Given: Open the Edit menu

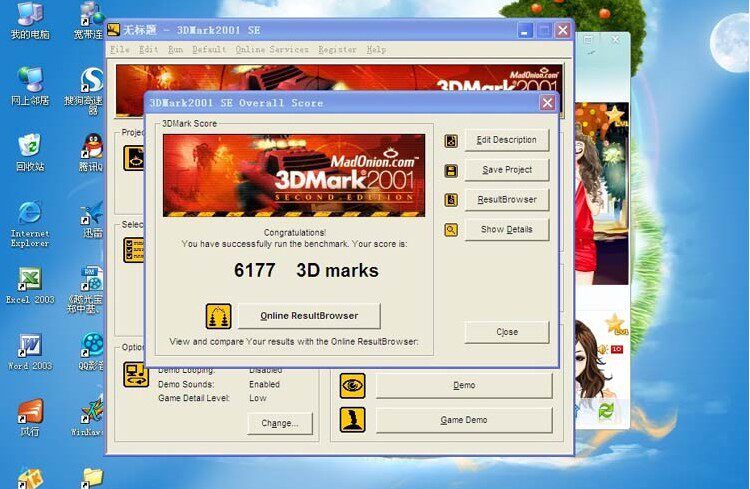Looking at the screenshot, I should 148,49.
